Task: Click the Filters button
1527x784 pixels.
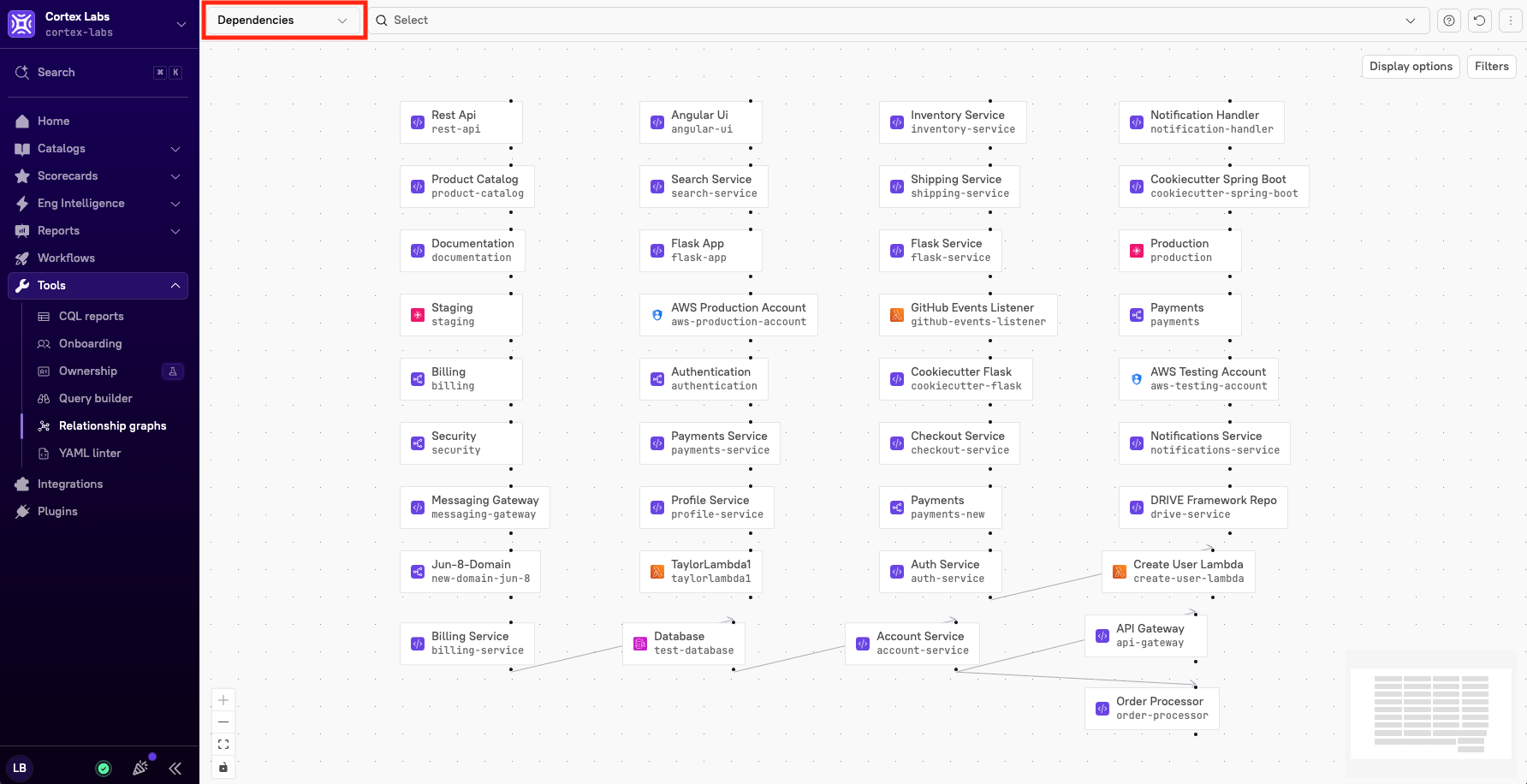Action: point(1491,67)
